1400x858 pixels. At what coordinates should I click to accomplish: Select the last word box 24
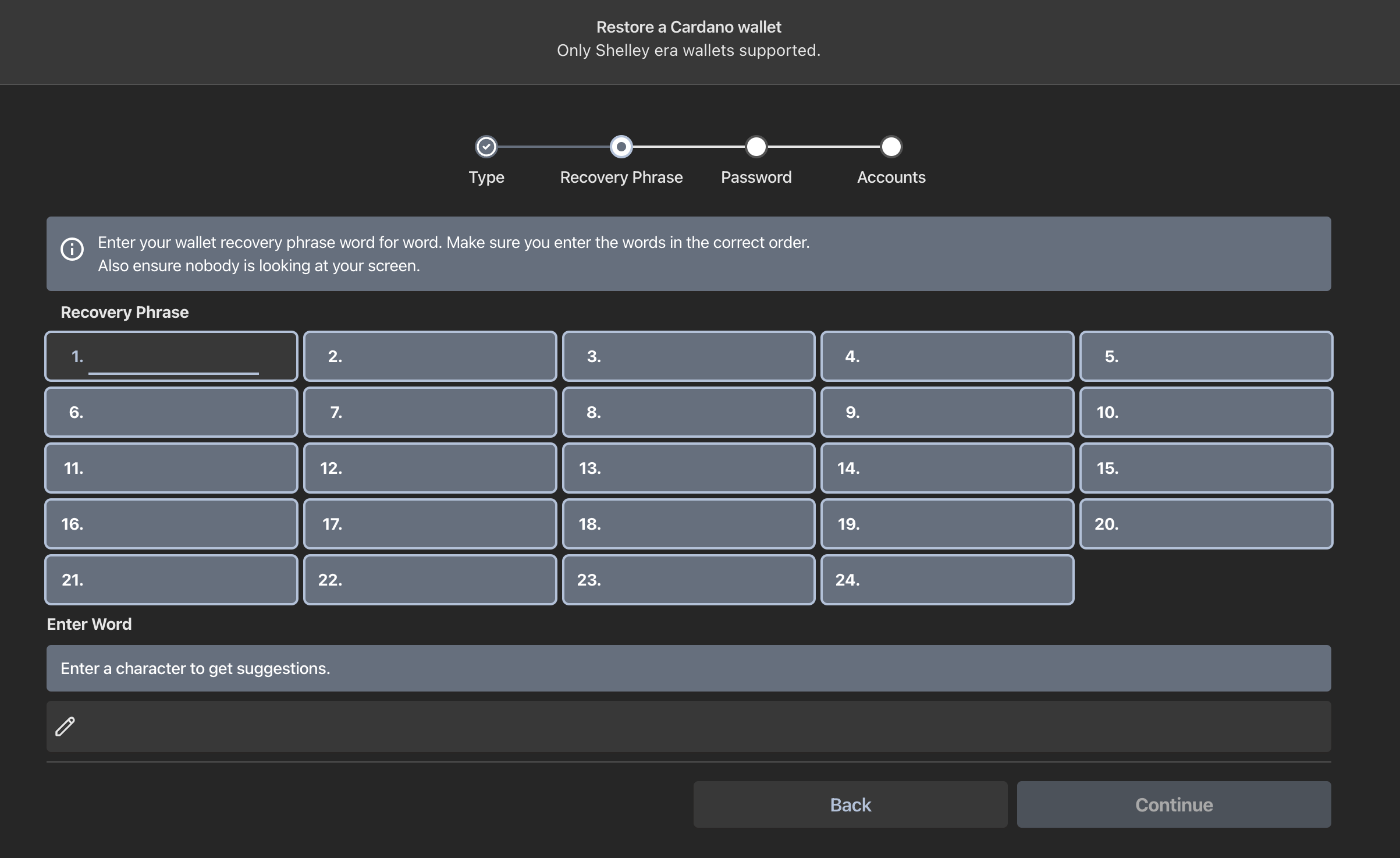[x=947, y=580]
